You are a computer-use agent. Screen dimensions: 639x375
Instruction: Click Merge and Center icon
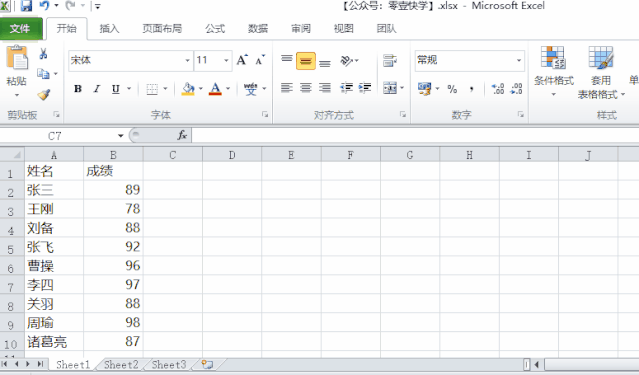coord(390,88)
